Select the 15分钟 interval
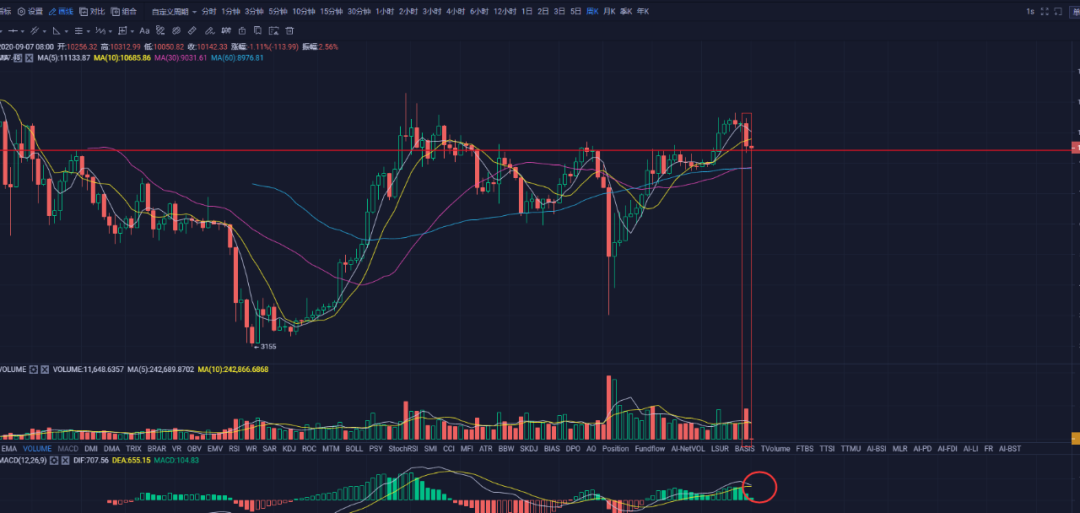The height and width of the screenshot is (513, 1080). pyautogui.click(x=331, y=11)
